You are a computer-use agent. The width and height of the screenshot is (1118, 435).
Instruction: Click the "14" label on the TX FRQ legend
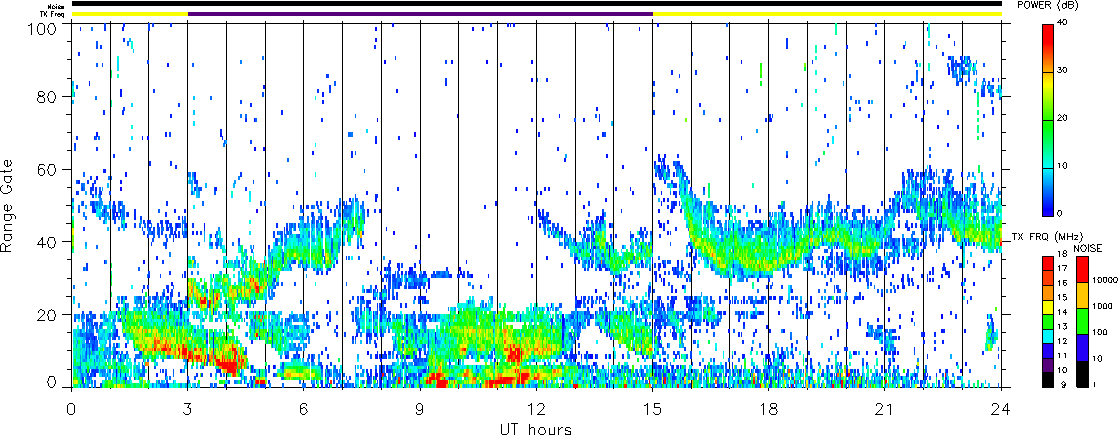1062,312
